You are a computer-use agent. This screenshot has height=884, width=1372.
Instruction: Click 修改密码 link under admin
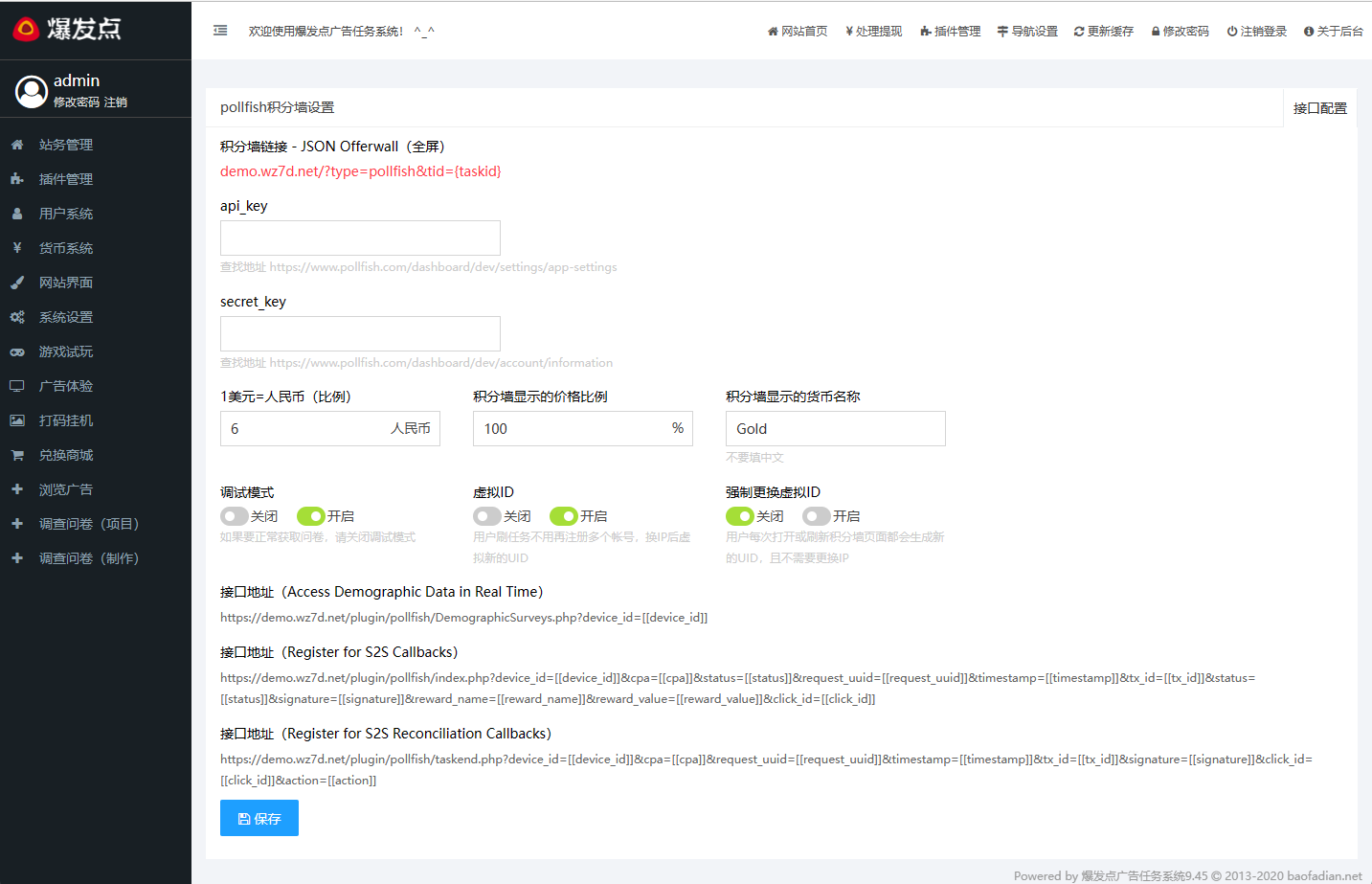coord(77,102)
